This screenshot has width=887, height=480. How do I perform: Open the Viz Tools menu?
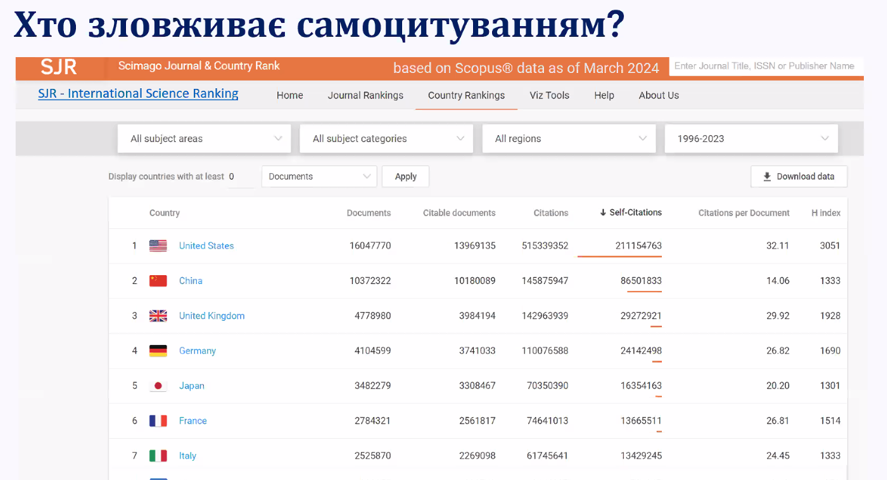[549, 96]
